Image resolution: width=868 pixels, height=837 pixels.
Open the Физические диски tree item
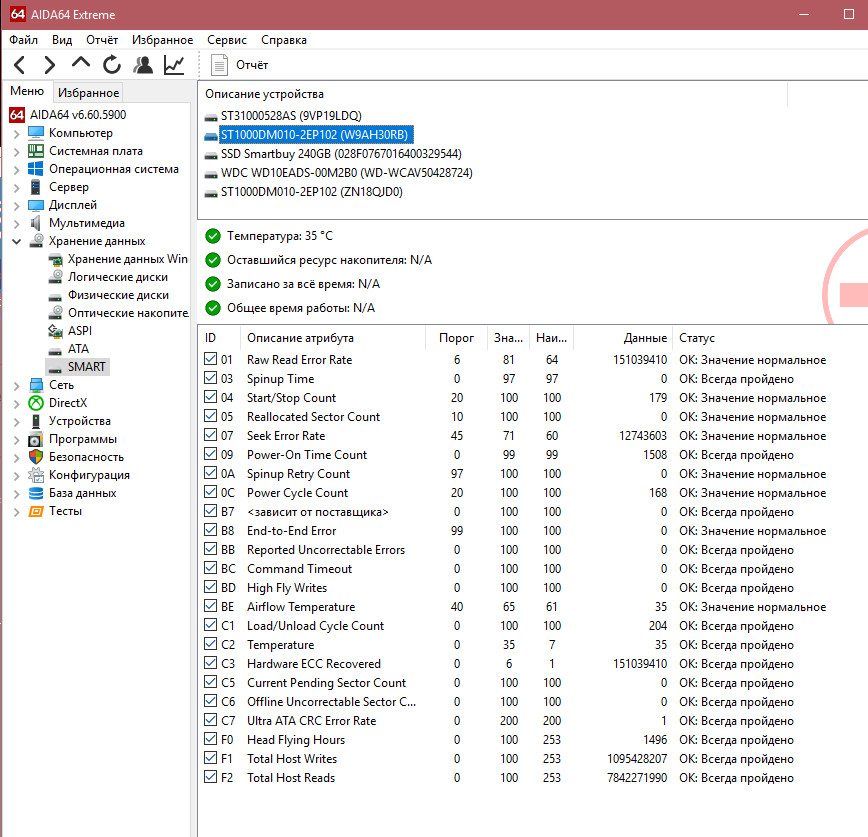(118, 295)
